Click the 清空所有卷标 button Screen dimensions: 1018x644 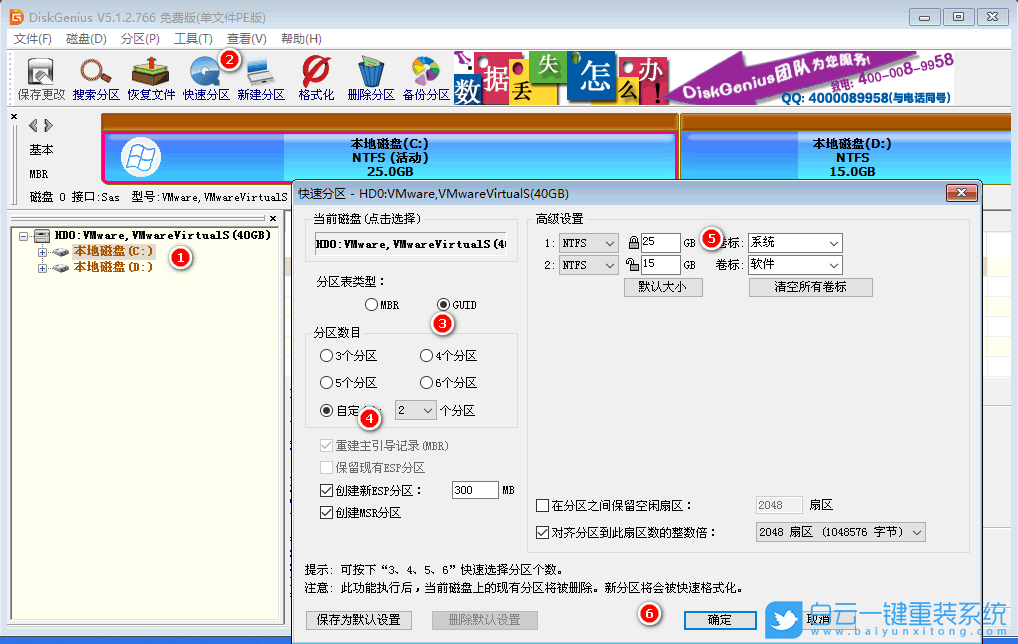coord(810,287)
